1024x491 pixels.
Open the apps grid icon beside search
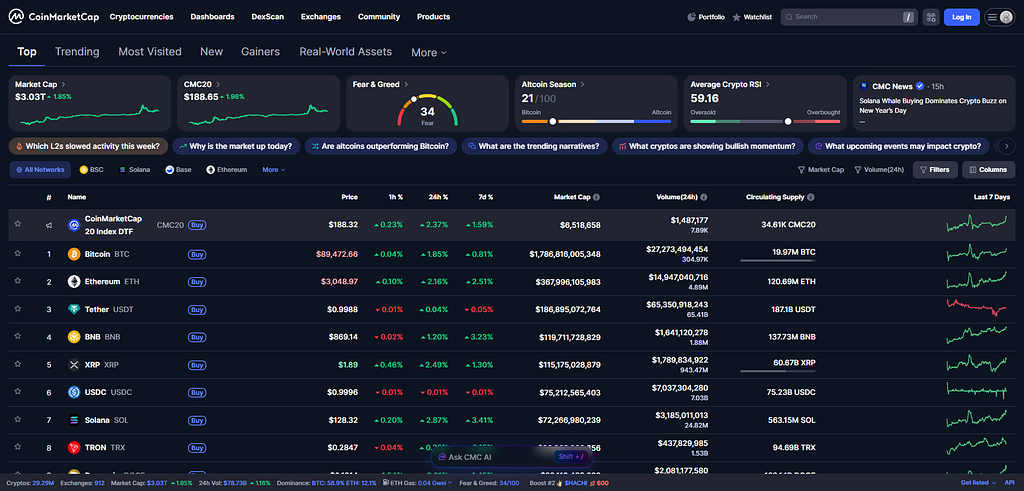(x=931, y=17)
